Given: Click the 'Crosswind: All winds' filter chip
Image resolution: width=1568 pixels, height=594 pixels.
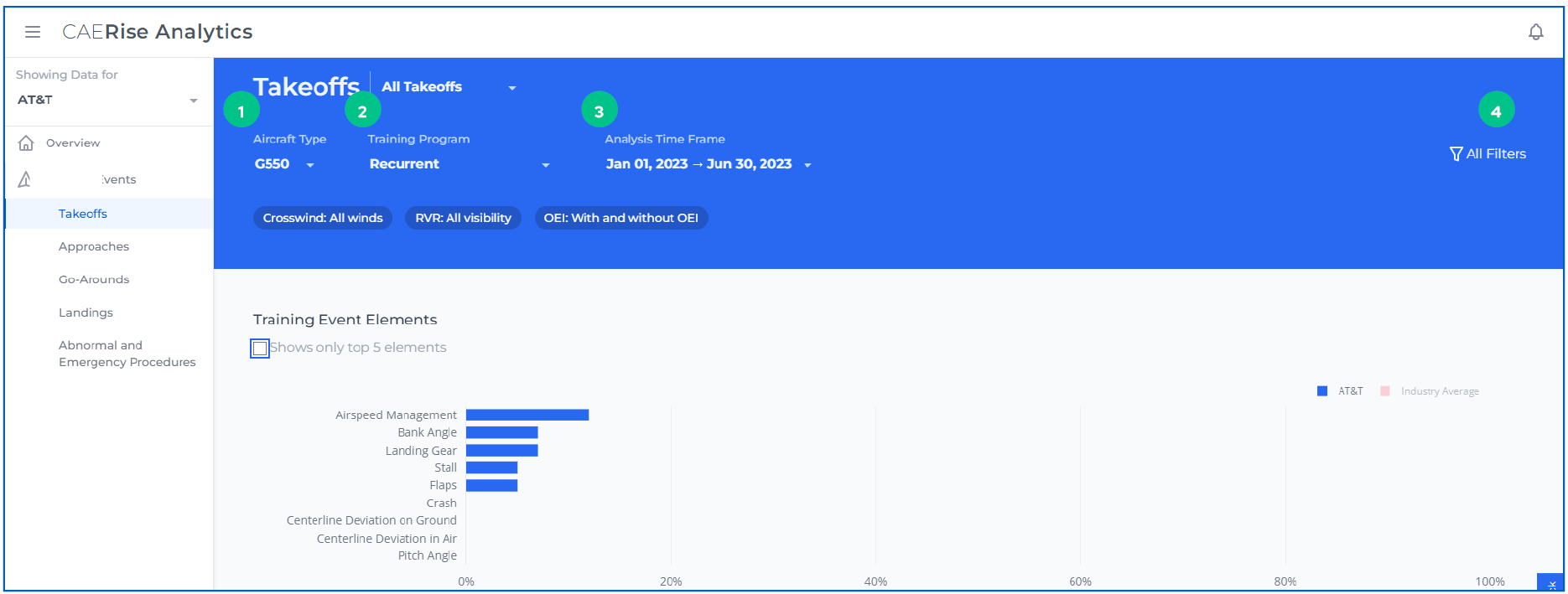Looking at the screenshot, I should (323, 218).
